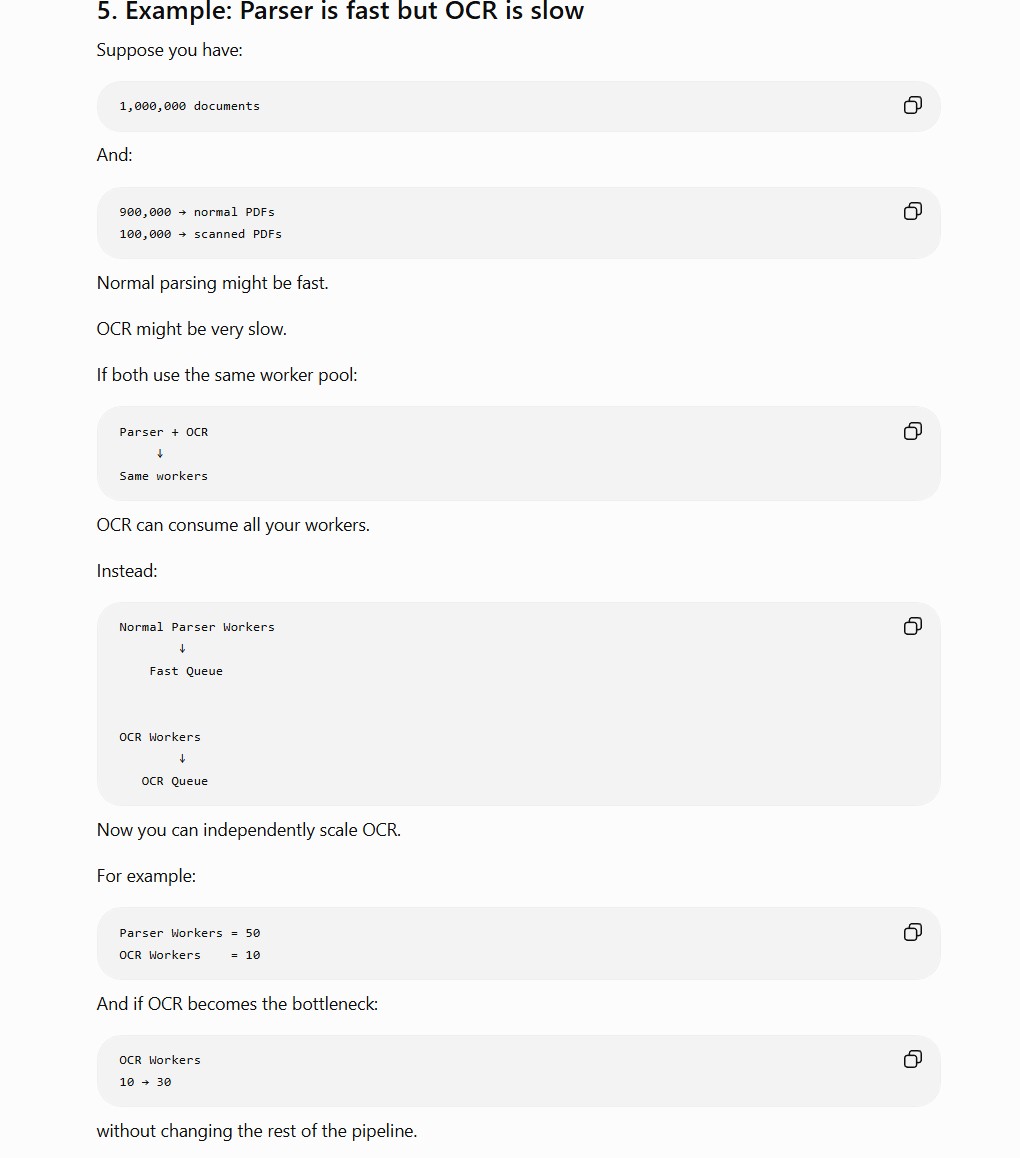Copy the Normal Parser Workers queue diagram
The image size is (1020, 1158).
click(912, 626)
